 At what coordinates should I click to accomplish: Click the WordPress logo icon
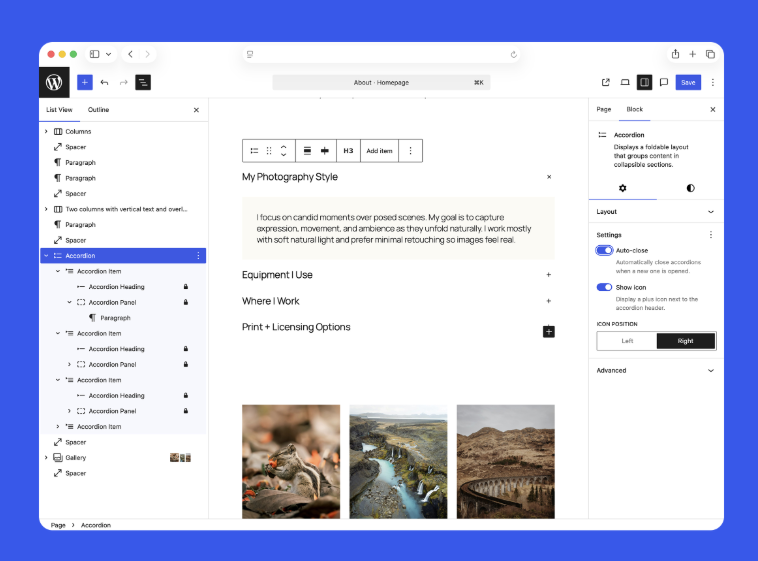[55, 82]
